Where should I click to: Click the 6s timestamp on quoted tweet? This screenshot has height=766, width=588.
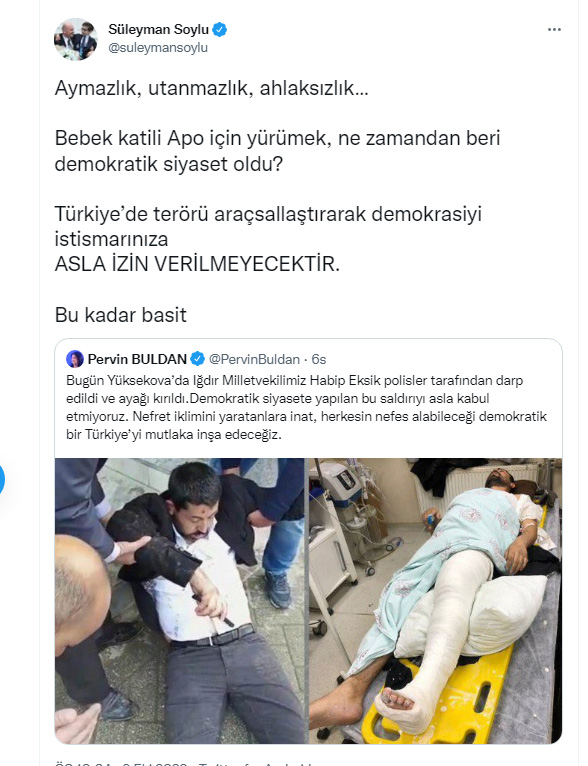pyautogui.click(x=319, y=360)
